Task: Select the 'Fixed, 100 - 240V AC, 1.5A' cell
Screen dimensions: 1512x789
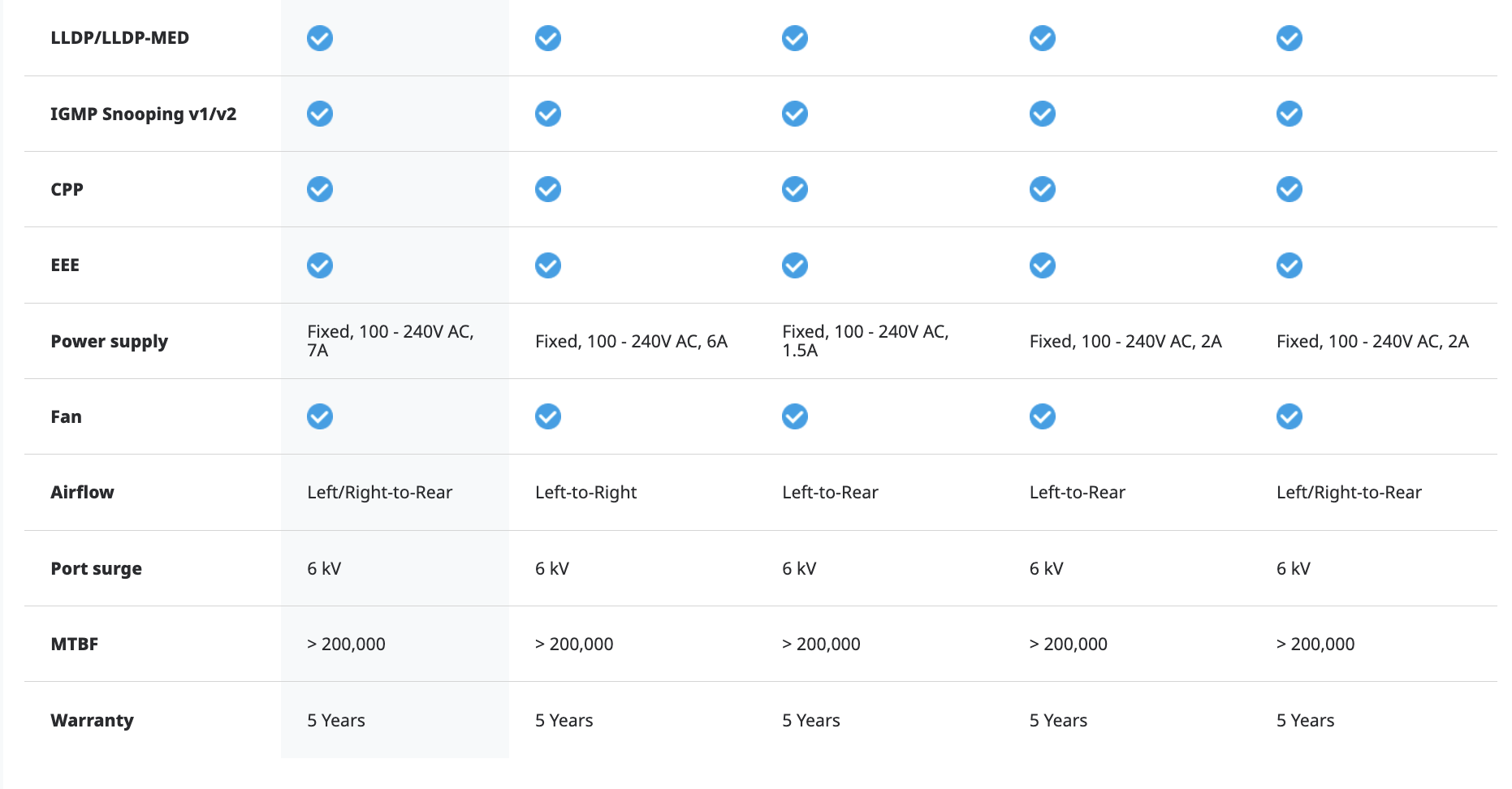Action: point(865,341)
